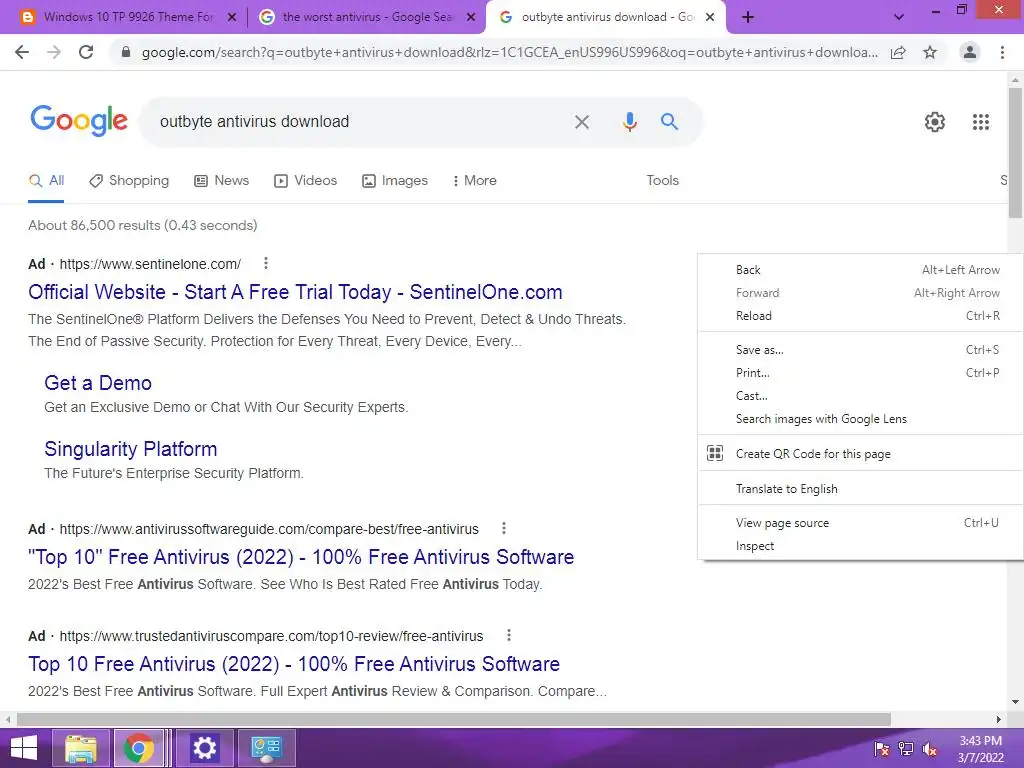Viewport: 1024px width, 768px height.
Task: Choose Cast... in the context menu
Action: click(x=861, y=395)
